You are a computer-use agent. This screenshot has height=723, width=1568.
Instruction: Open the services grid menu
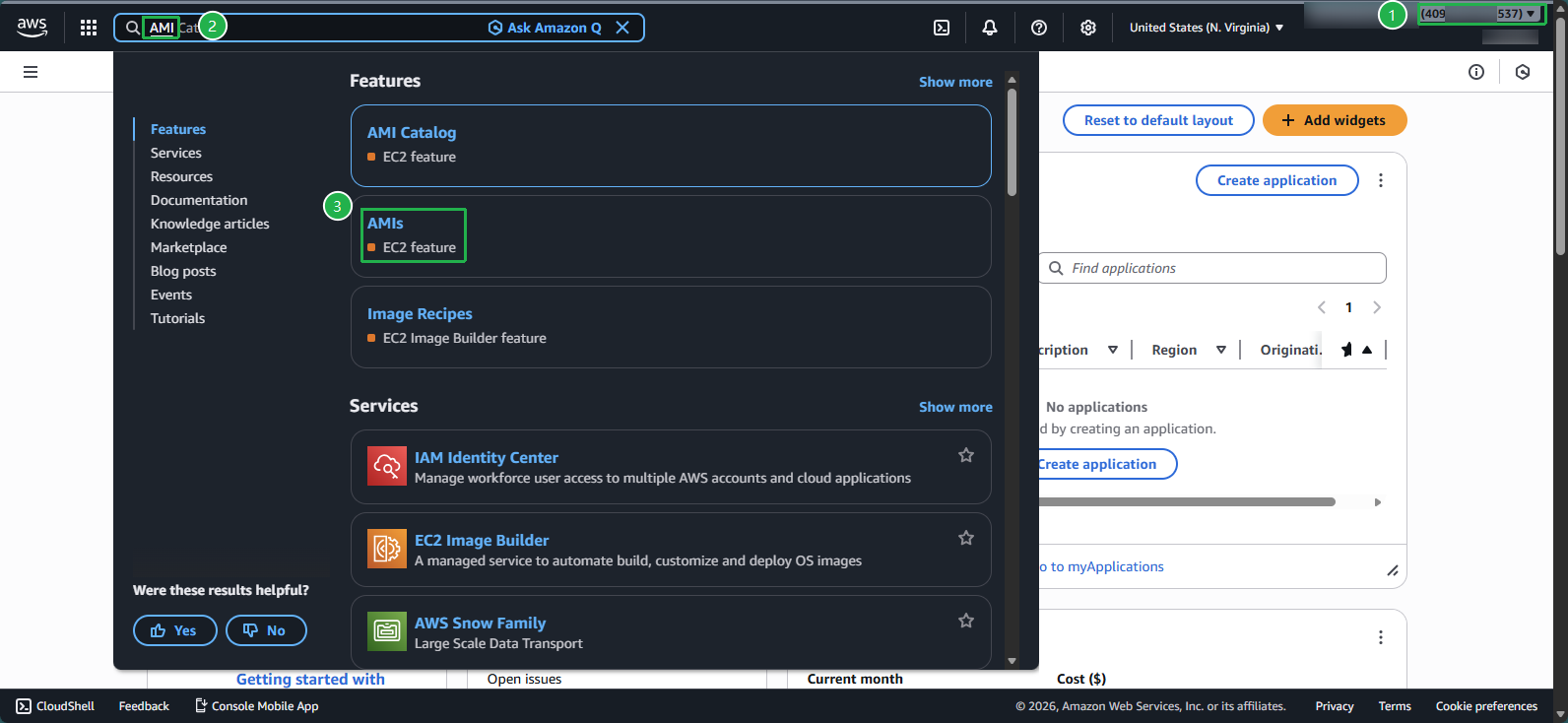89,28
